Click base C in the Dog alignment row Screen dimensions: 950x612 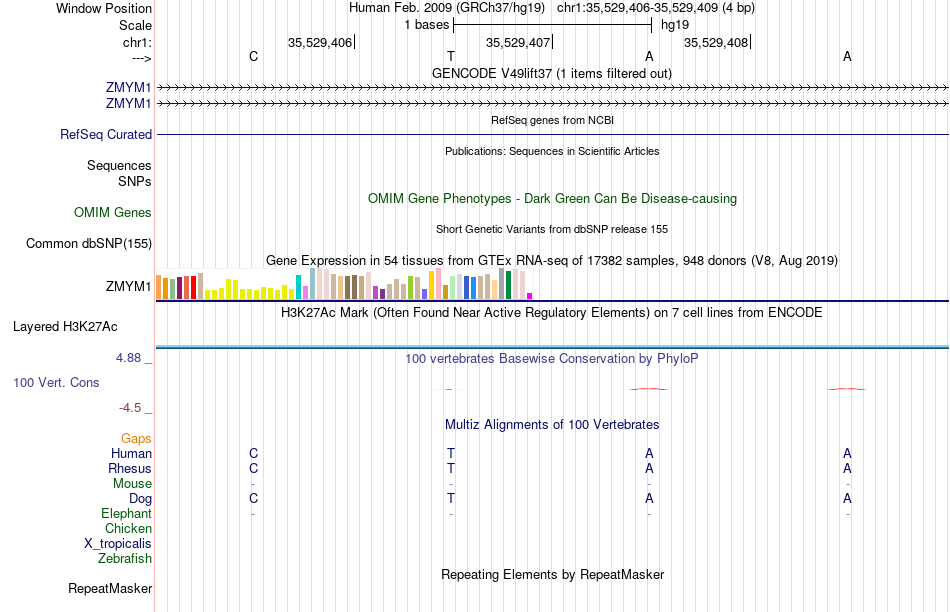pyautogui.click(x=253, y=498)
